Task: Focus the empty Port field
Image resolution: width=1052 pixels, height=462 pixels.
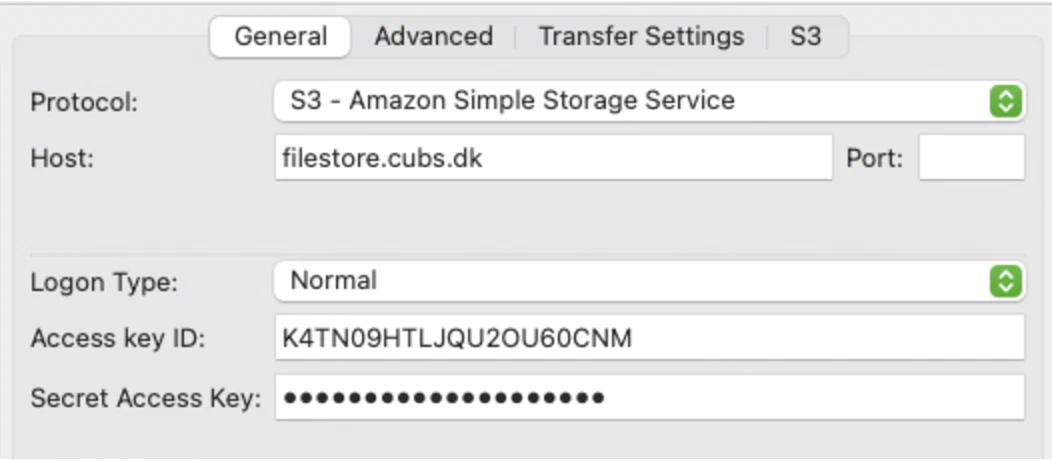Action: point(971,158)
